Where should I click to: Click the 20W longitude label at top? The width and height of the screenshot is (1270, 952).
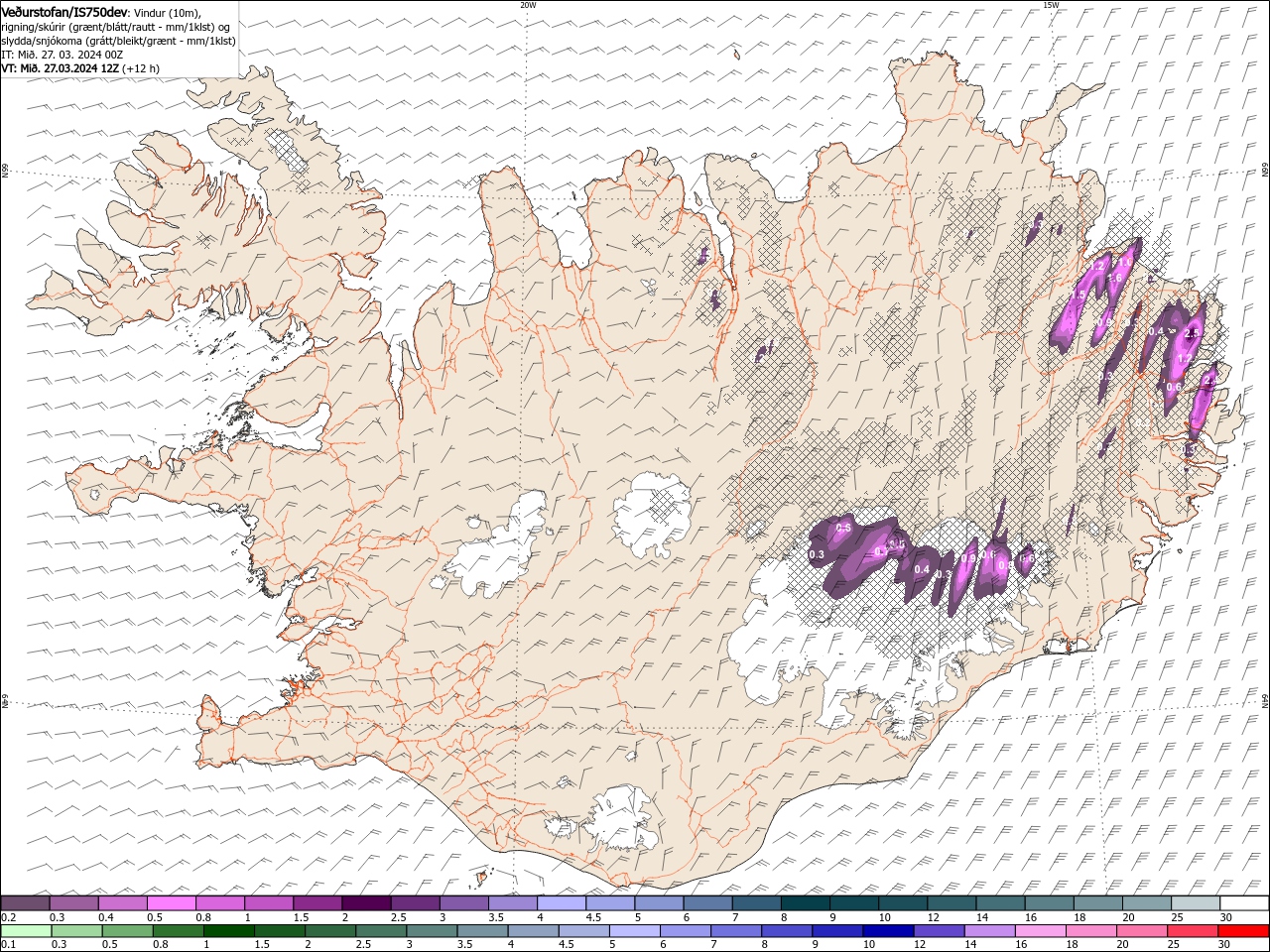[x=528, y=5]
